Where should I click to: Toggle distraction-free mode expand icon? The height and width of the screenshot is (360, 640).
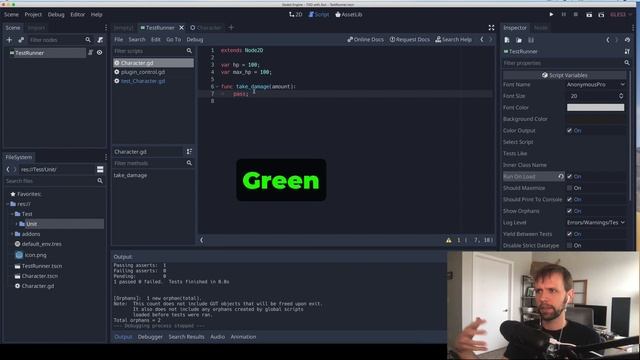pos(491,28)
